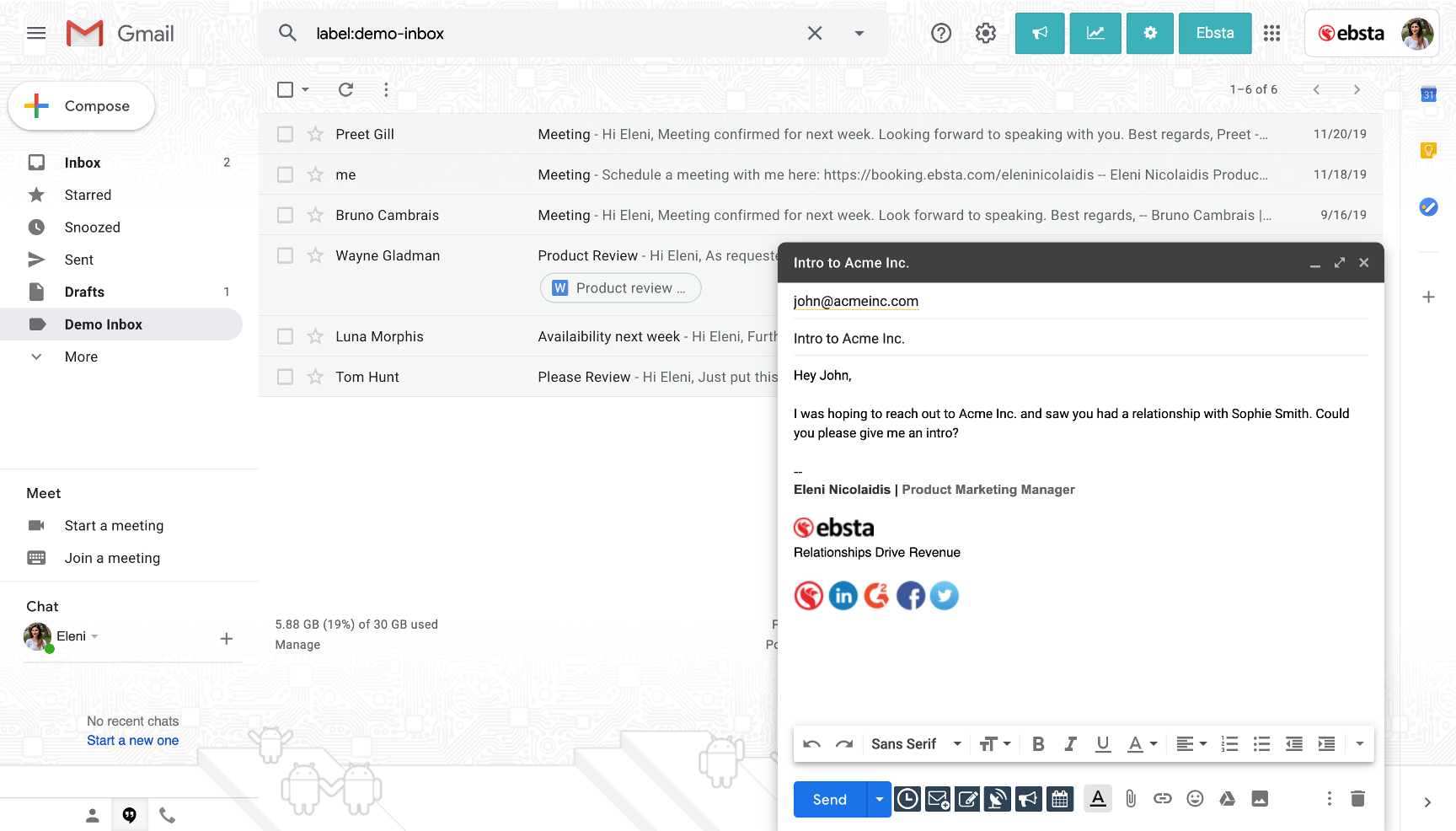The width and height of the screenshot is (1456, 831).
Task: Insert emoji using the smiley icon
Action: (1195, 799)
